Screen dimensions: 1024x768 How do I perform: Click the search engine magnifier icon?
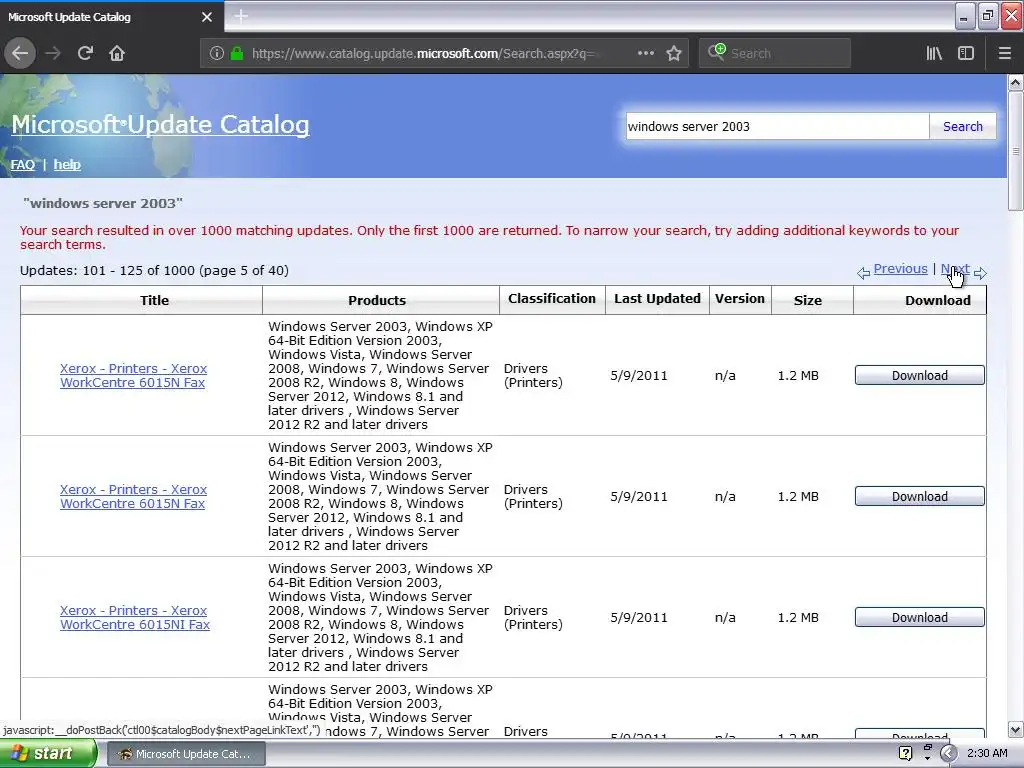click(x=716, y=52)
